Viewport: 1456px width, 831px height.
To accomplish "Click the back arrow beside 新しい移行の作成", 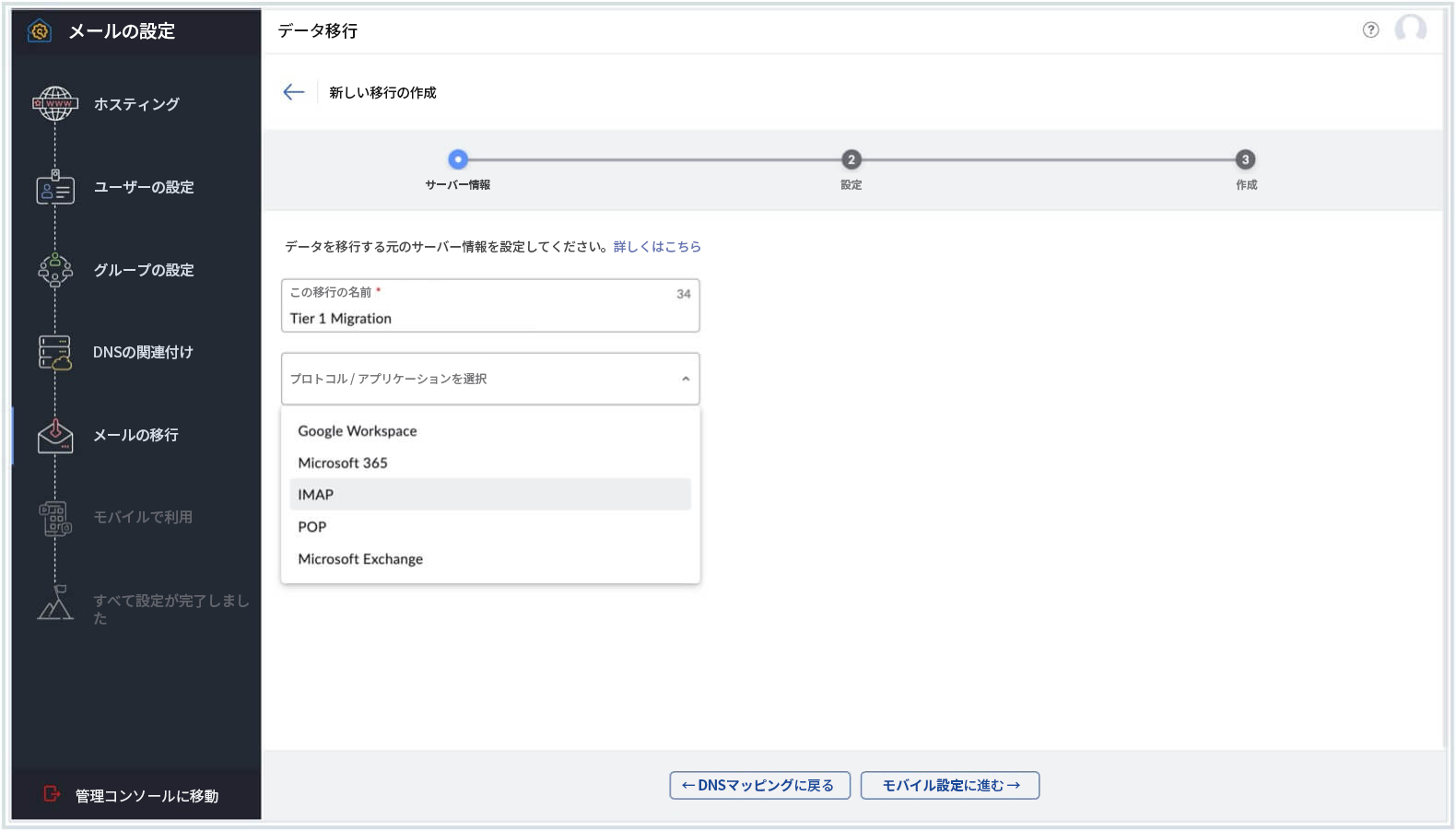I will pyautogui.click(x=294, y=92).
